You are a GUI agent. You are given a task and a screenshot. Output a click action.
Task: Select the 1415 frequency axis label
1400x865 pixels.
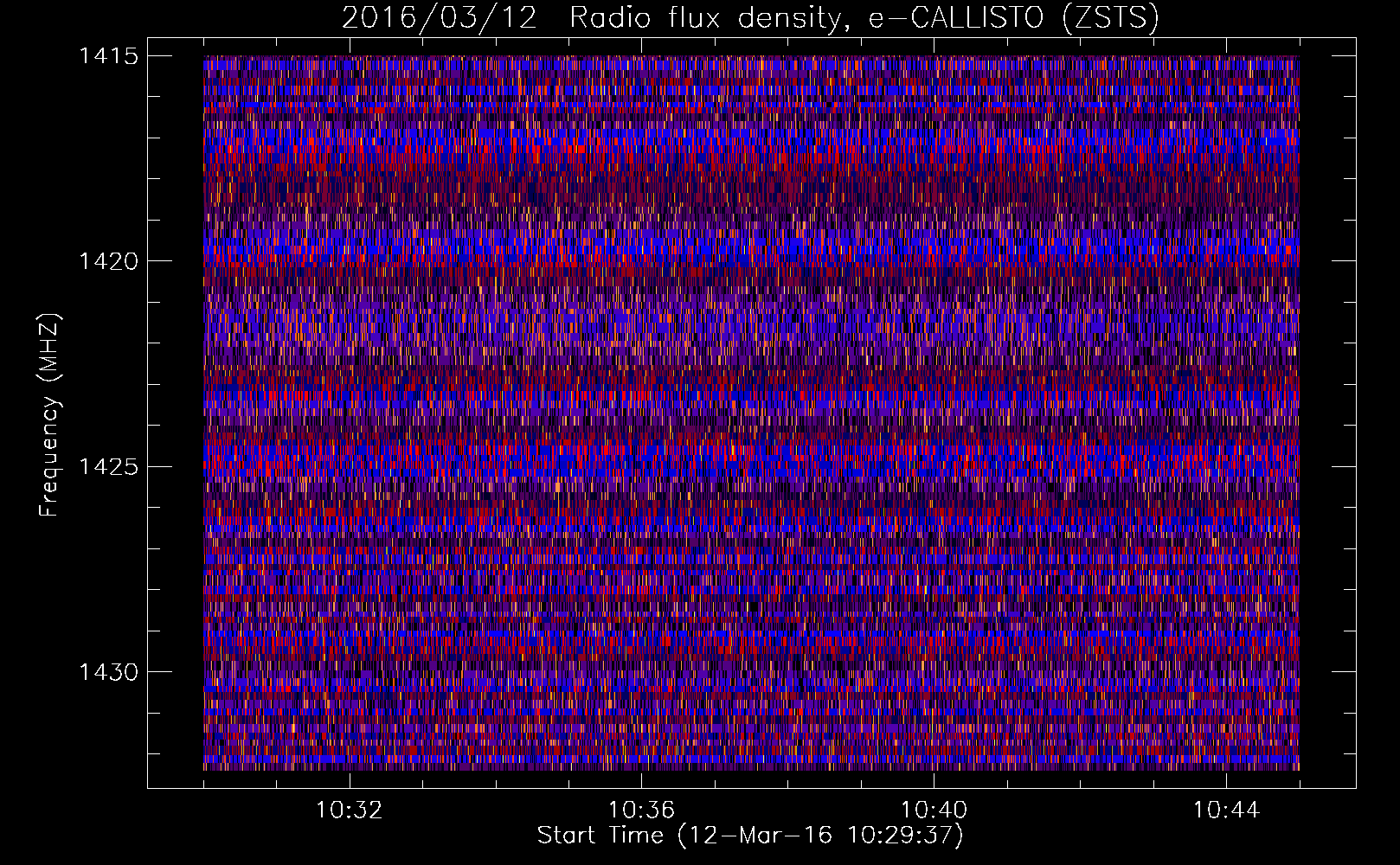pyautogui.click(x=108, y=56)
